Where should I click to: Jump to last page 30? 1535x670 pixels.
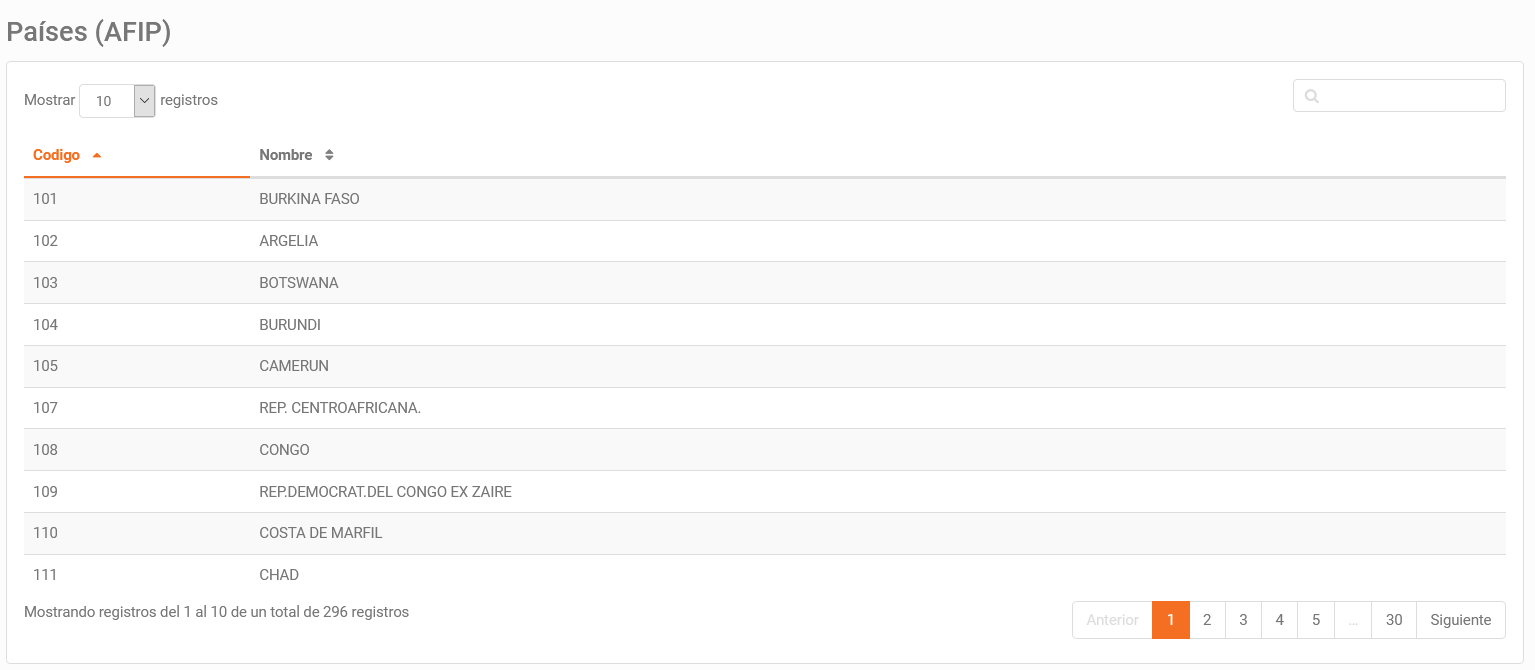point(1394,620)
